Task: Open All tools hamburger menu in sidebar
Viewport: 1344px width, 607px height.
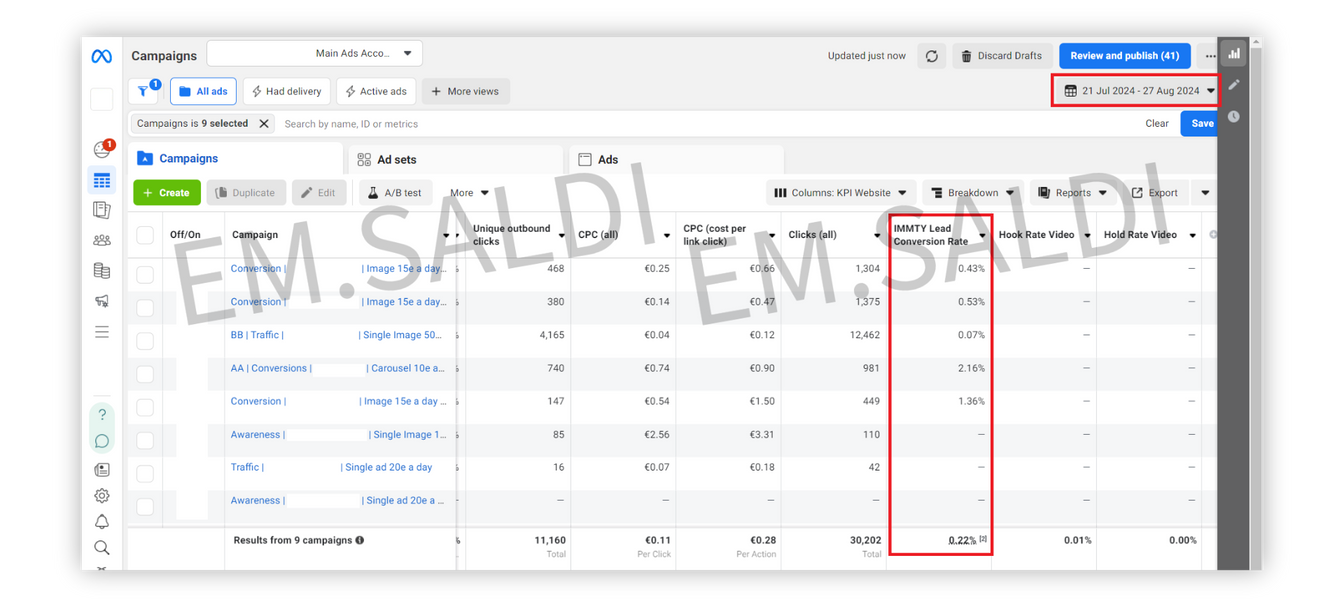Action: point(102,332)
